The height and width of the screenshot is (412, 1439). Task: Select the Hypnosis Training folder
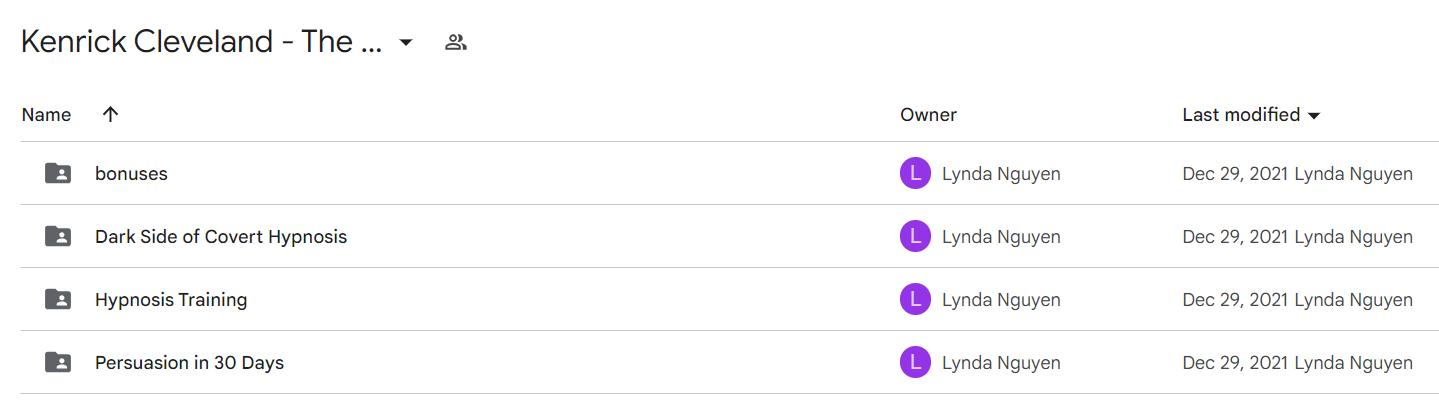[171, 300]
